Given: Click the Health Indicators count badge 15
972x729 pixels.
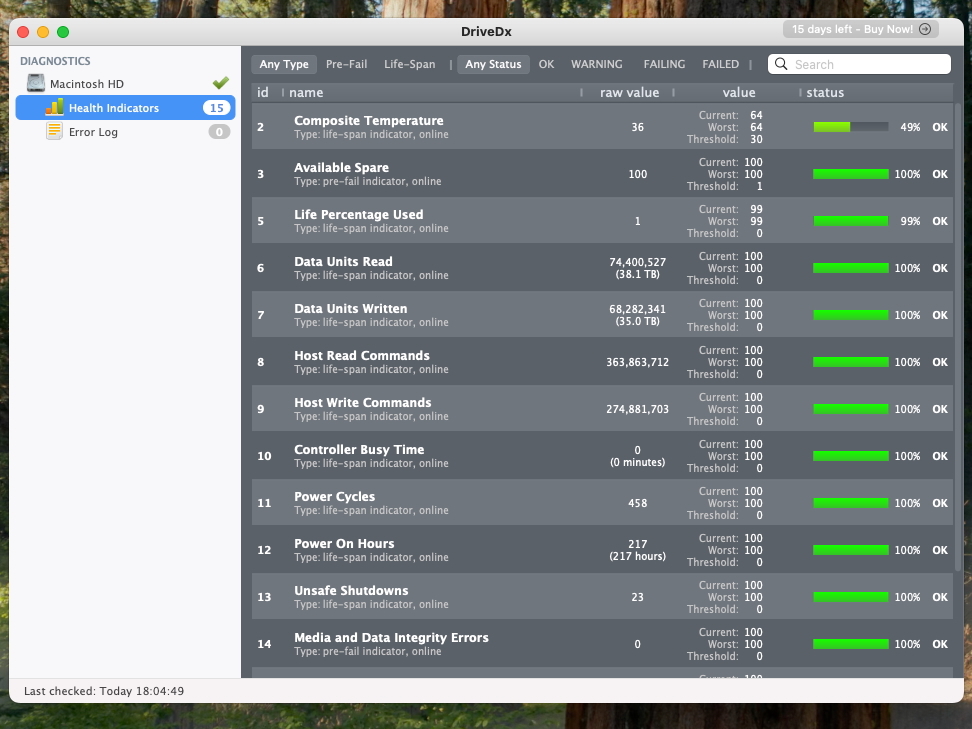Looking at the screenshot, I should [x=216, y=108].
